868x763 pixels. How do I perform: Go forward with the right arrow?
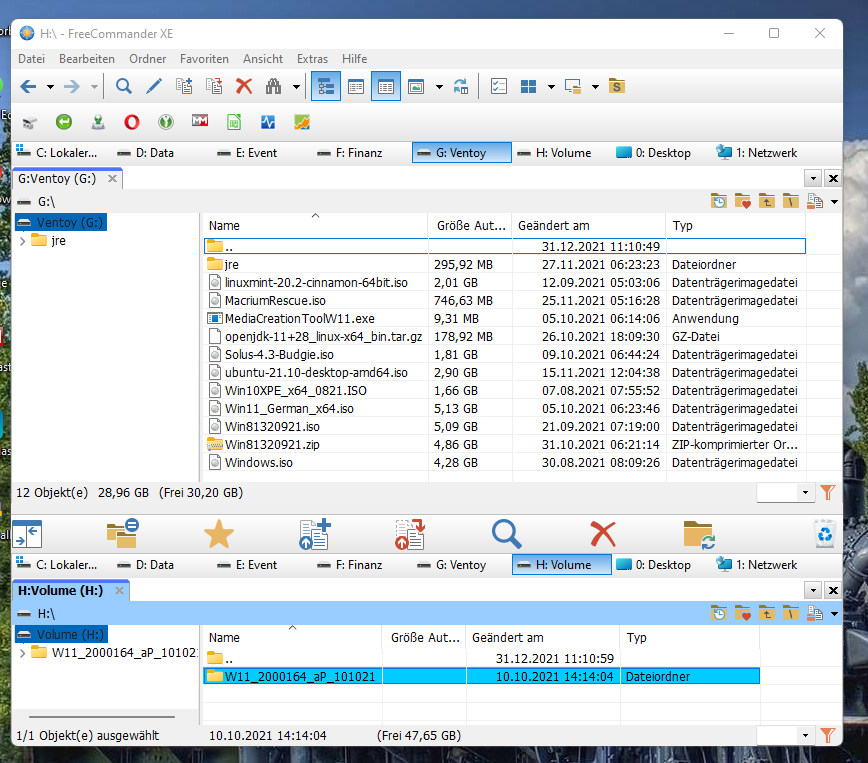[x=71, y=86]
